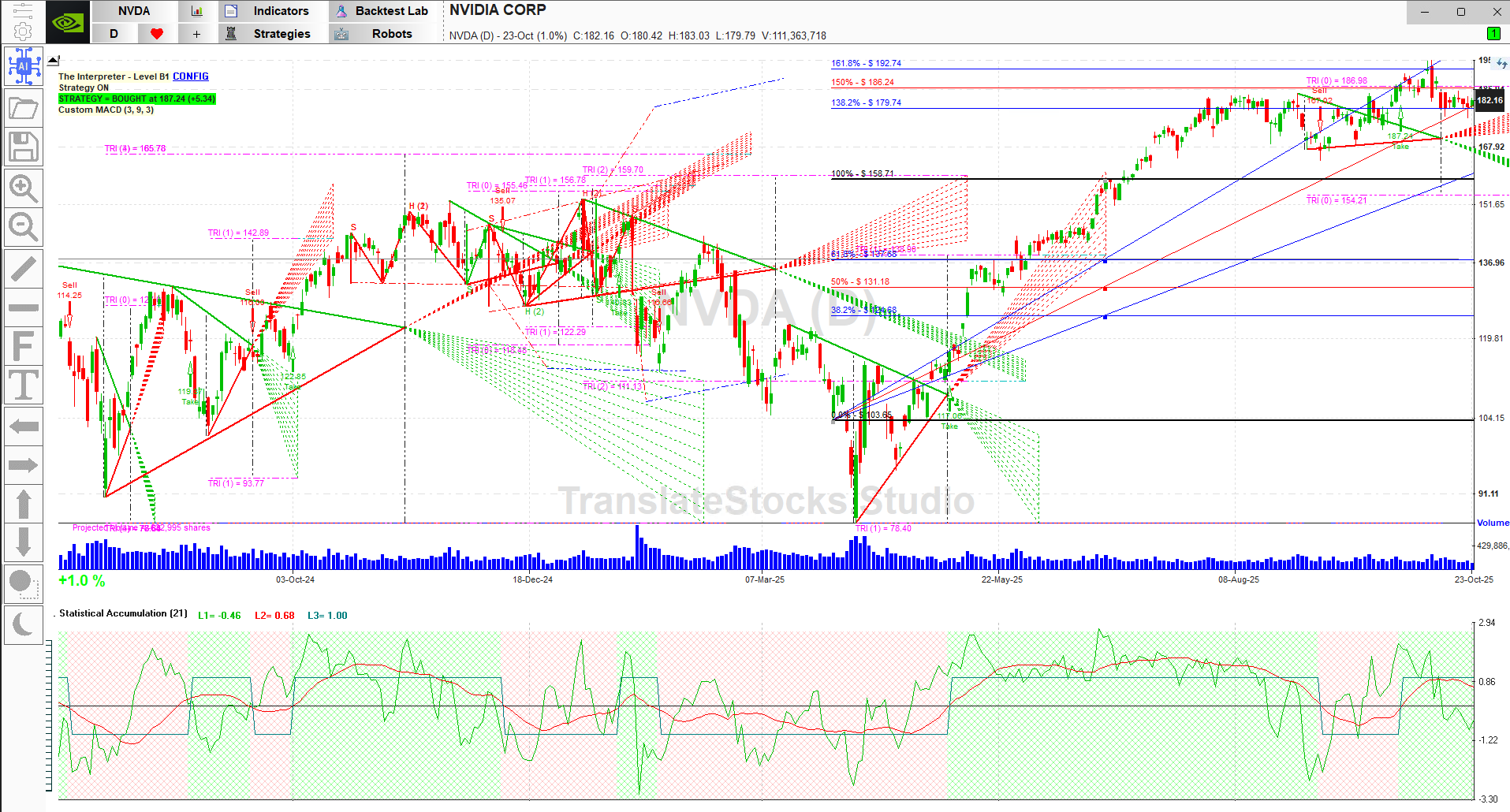This screenshot has height=812, width=1510.
Task: Toggle NVDA favorite with the red heart
Action: [x=156, y=34]
